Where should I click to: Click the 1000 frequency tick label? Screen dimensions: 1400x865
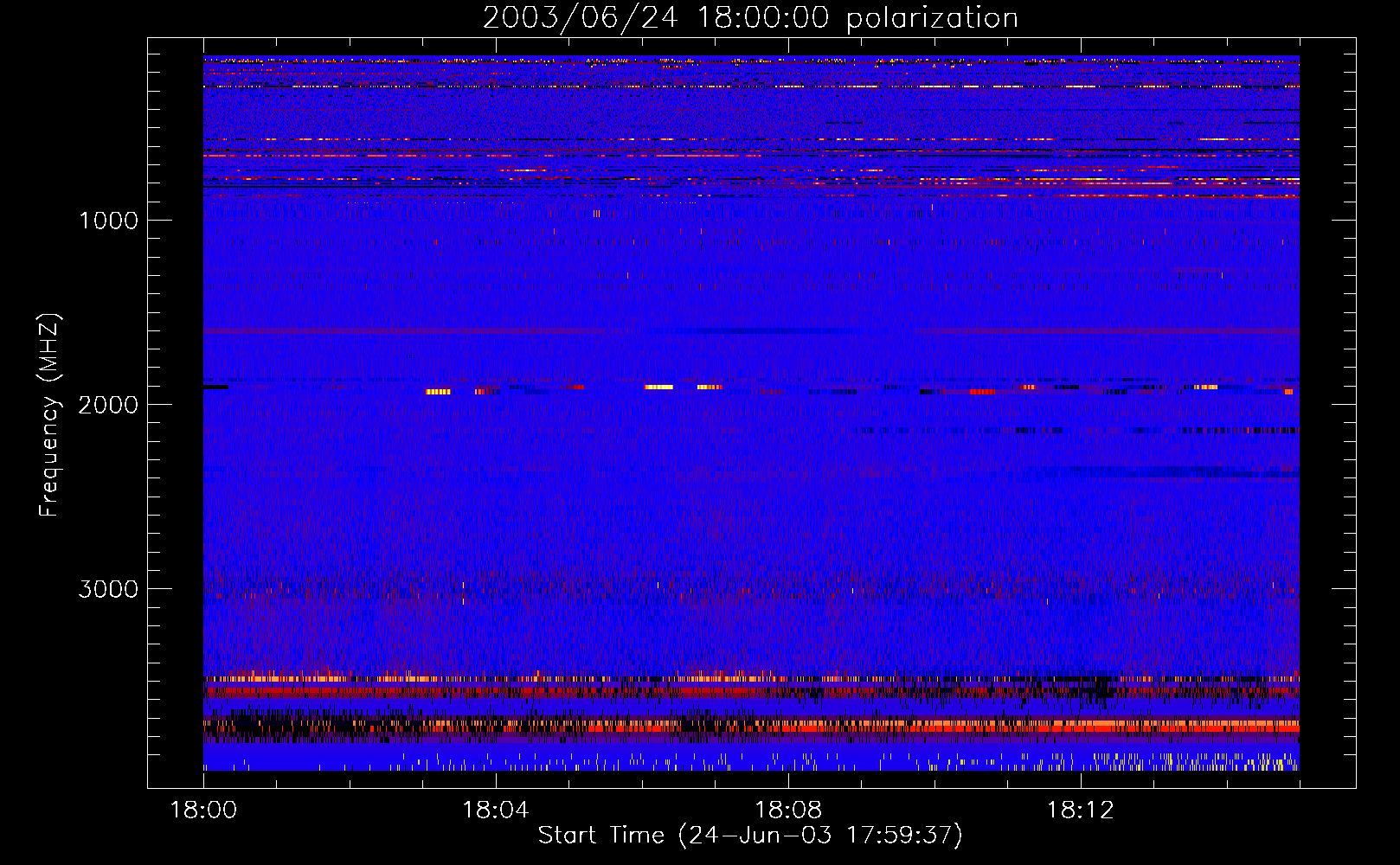pos(108,221)
